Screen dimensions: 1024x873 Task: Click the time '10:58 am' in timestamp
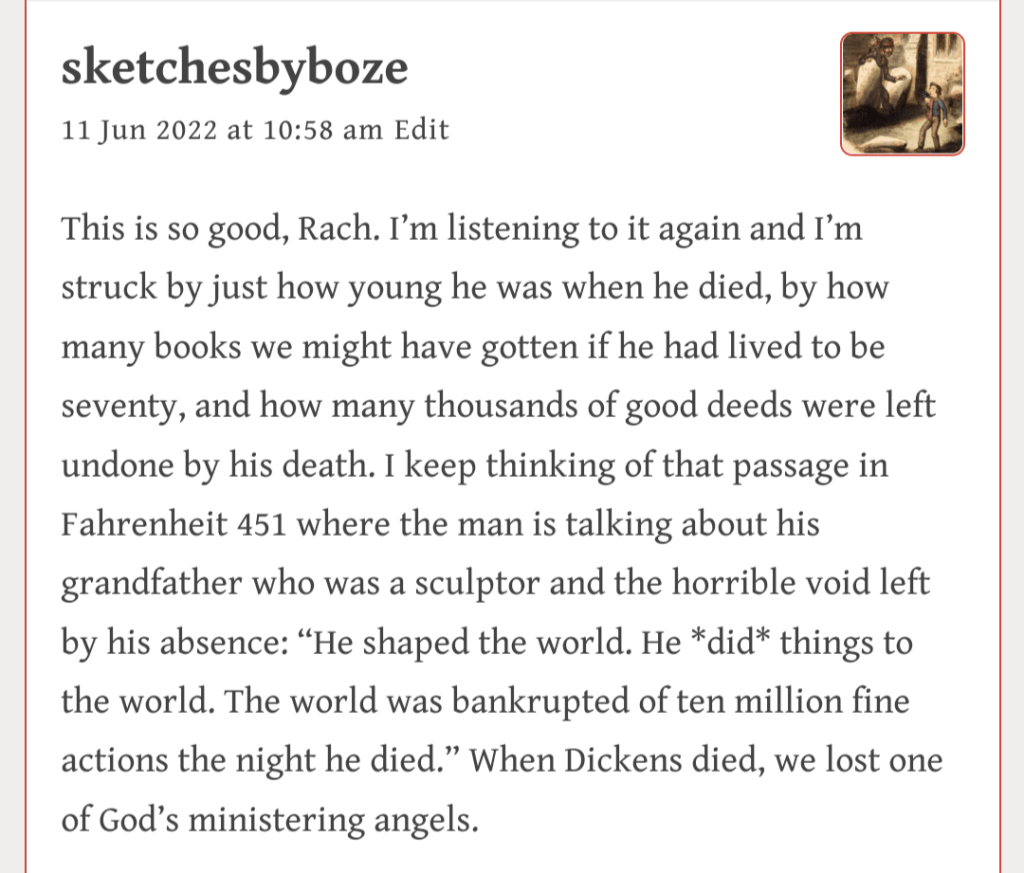[x=323, y=130]
